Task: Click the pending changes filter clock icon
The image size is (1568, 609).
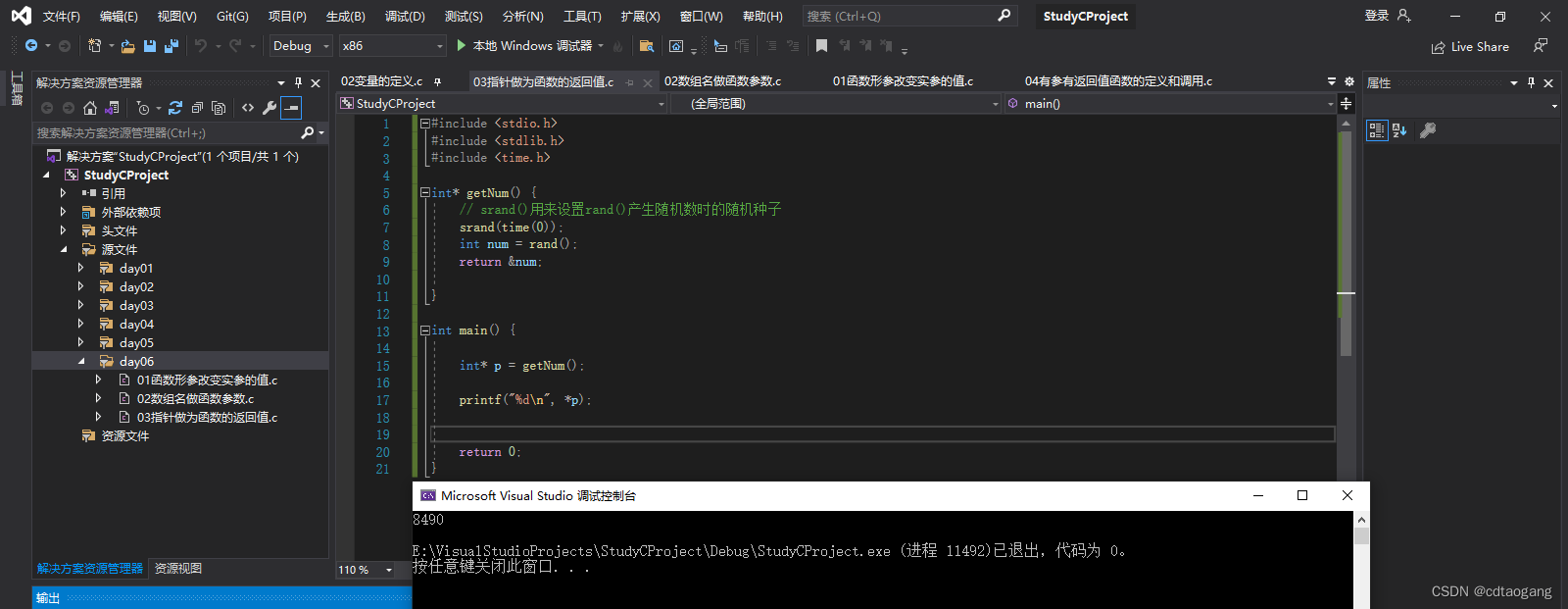Action: pos(143,108)
